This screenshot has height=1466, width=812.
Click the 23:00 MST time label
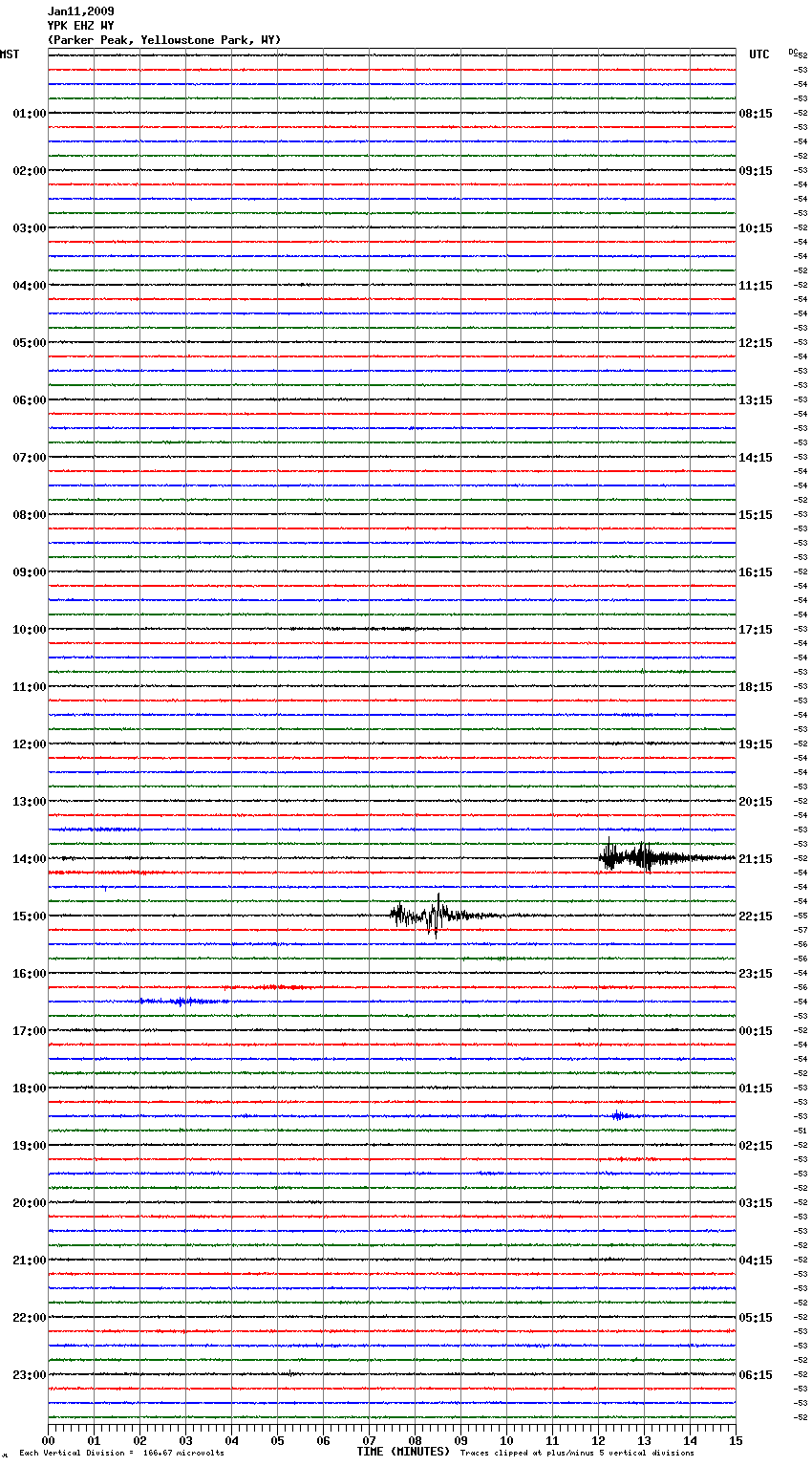30,1375
